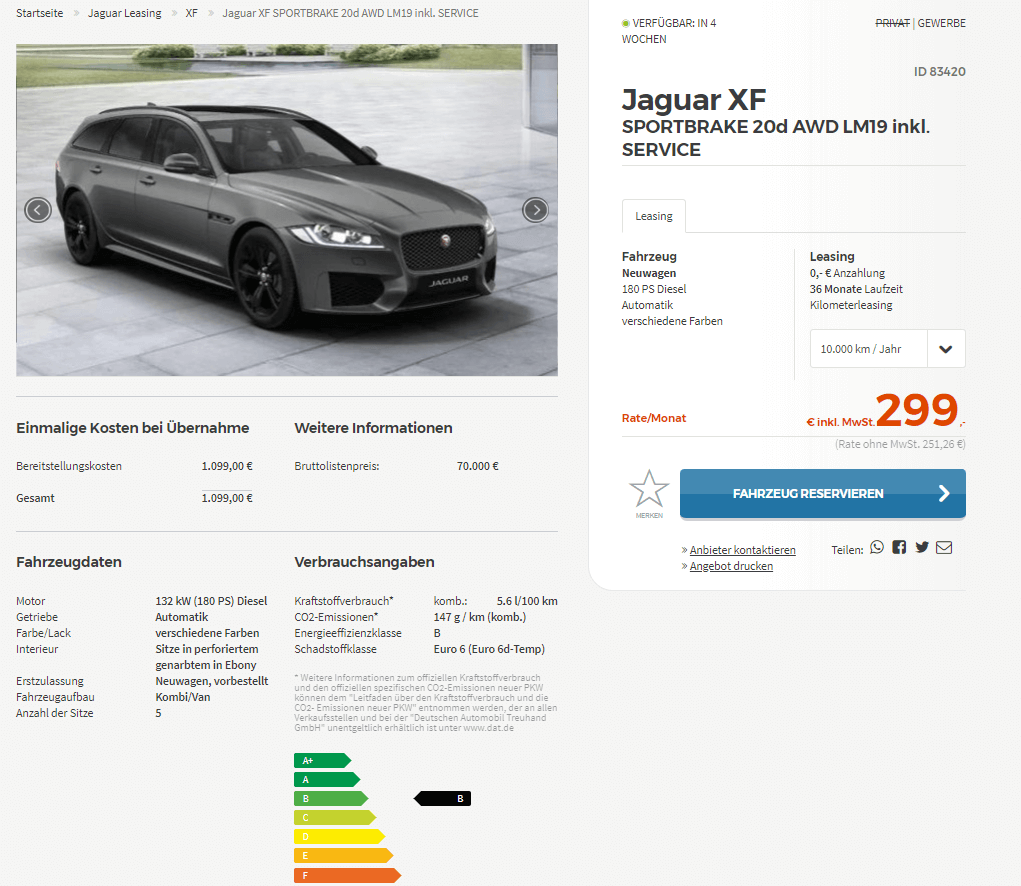Viewport: 1021px width, 886px height.
Task: Select the Leasing tab
Action: pos(654,216)
